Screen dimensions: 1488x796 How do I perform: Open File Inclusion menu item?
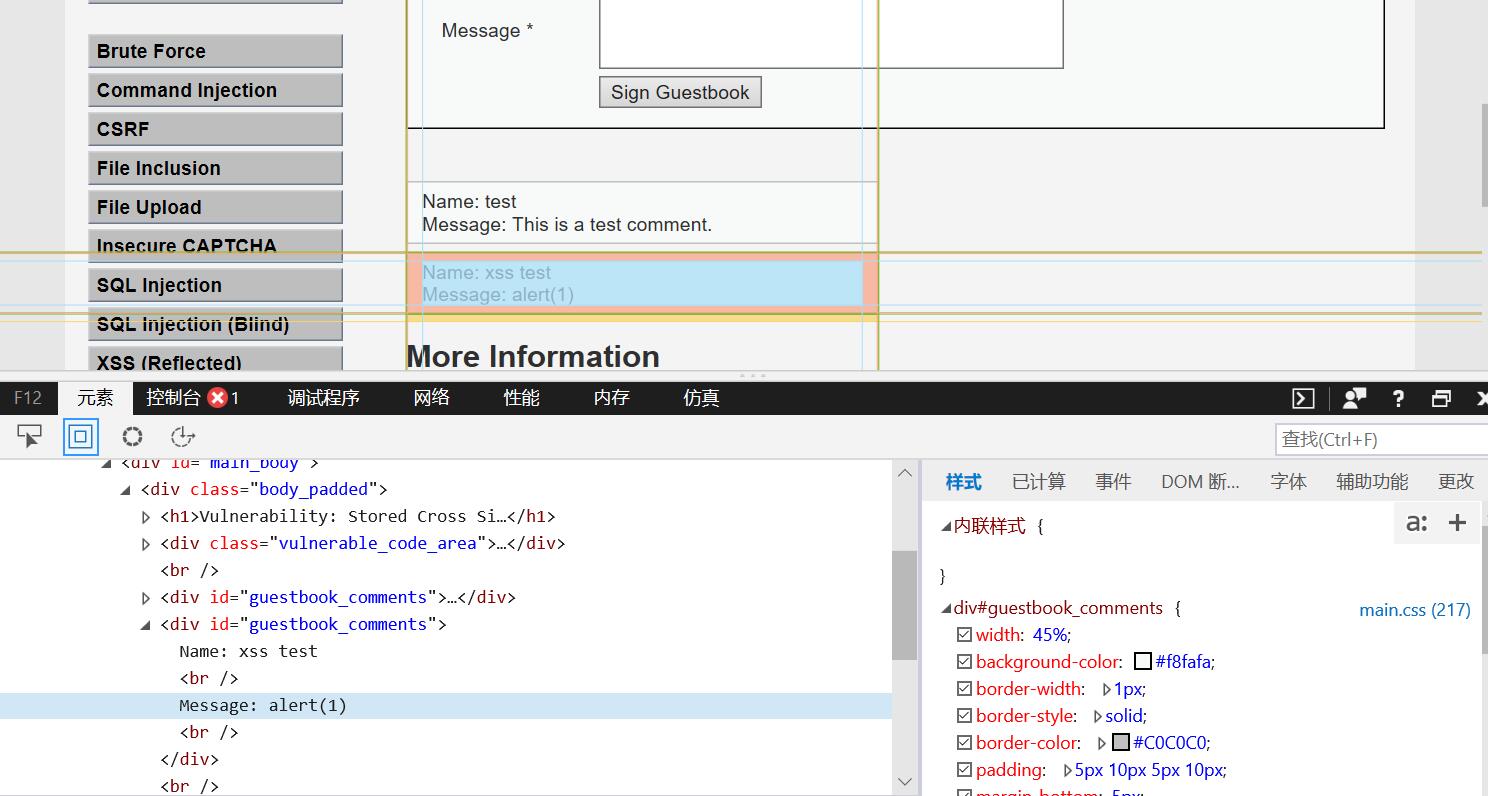[x=215, y=168]
